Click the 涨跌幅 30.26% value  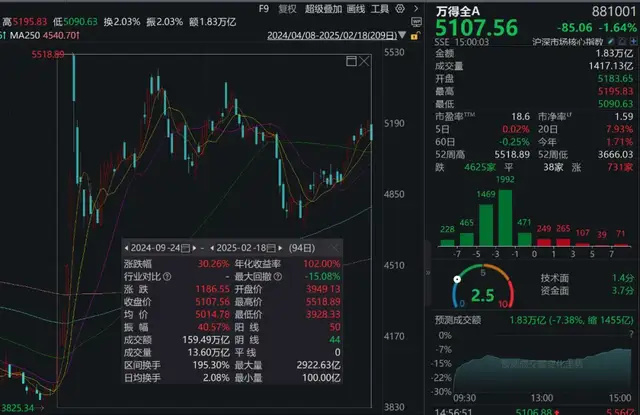coord(213,264)
